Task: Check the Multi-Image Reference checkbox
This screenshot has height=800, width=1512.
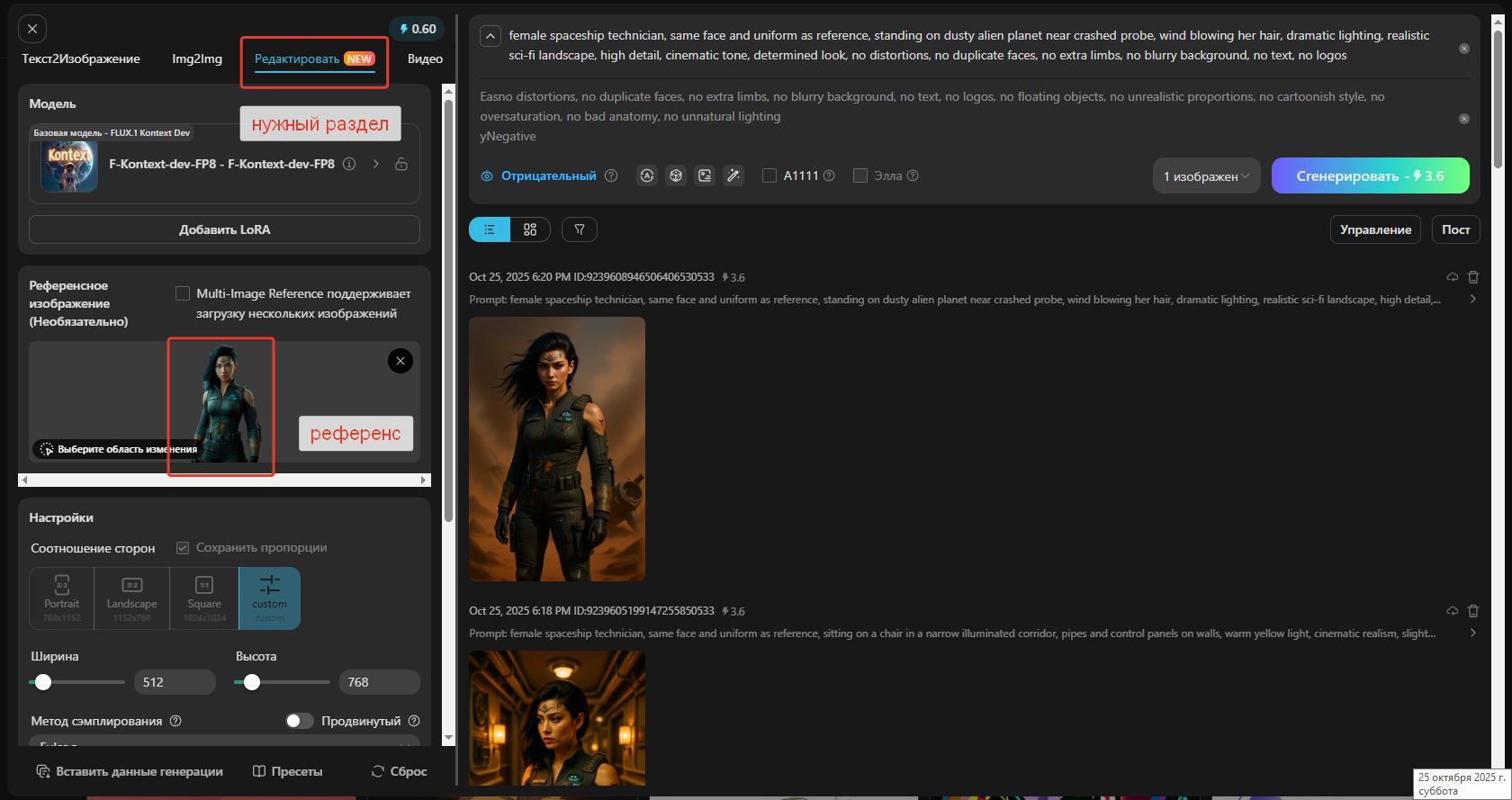Action: (x=183, y=293)
